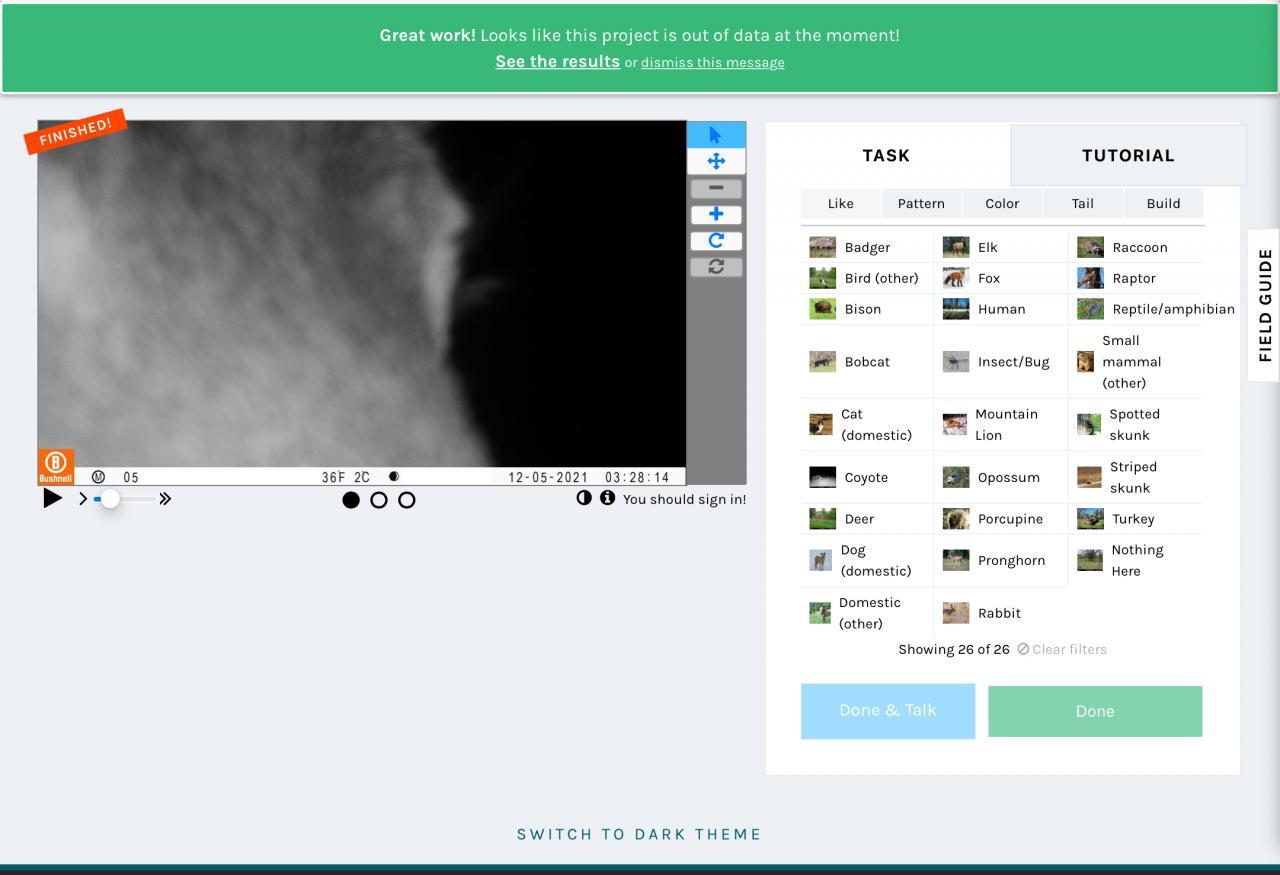This screenshot has width=1280, height=875.
Task: Open the Color filter
Action: [x=1002, y=203]
